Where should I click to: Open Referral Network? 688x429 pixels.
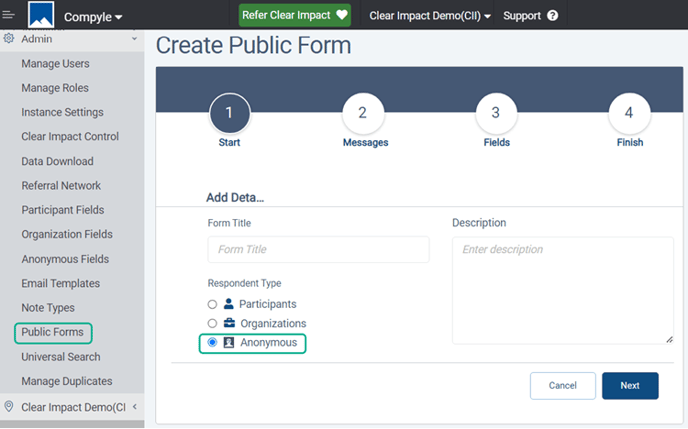[x=61, y=186]
